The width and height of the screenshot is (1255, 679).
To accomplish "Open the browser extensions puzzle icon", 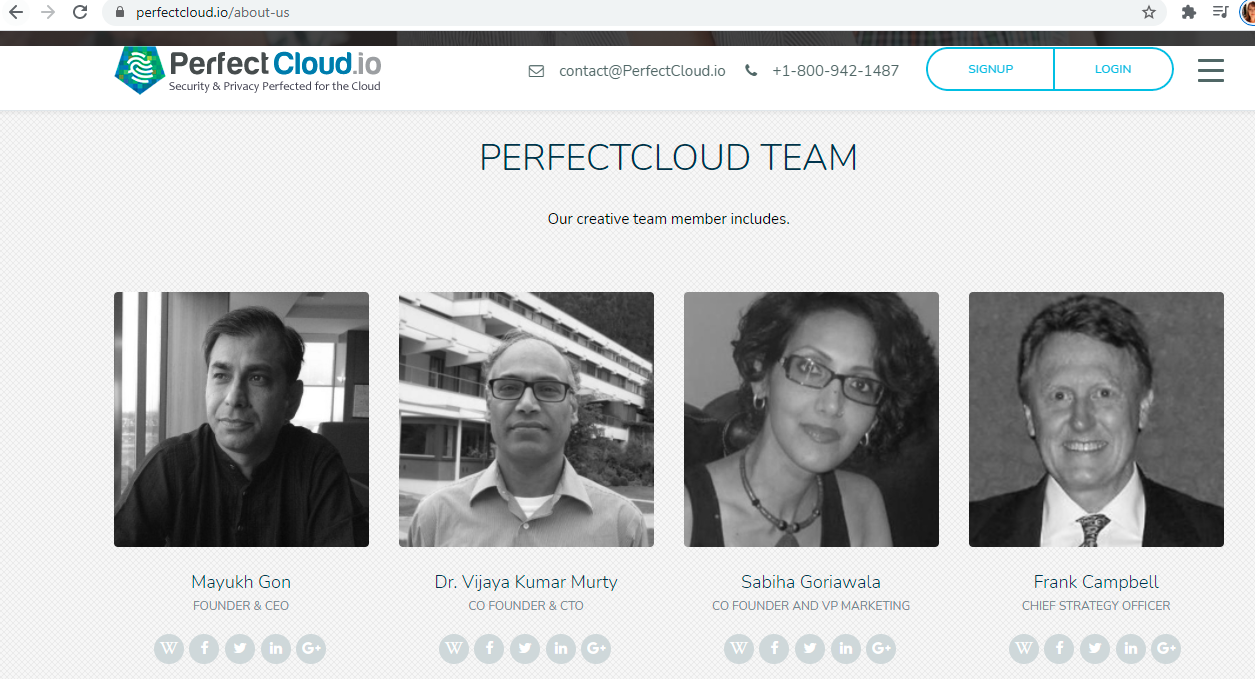I will [x=1188, y=13].
